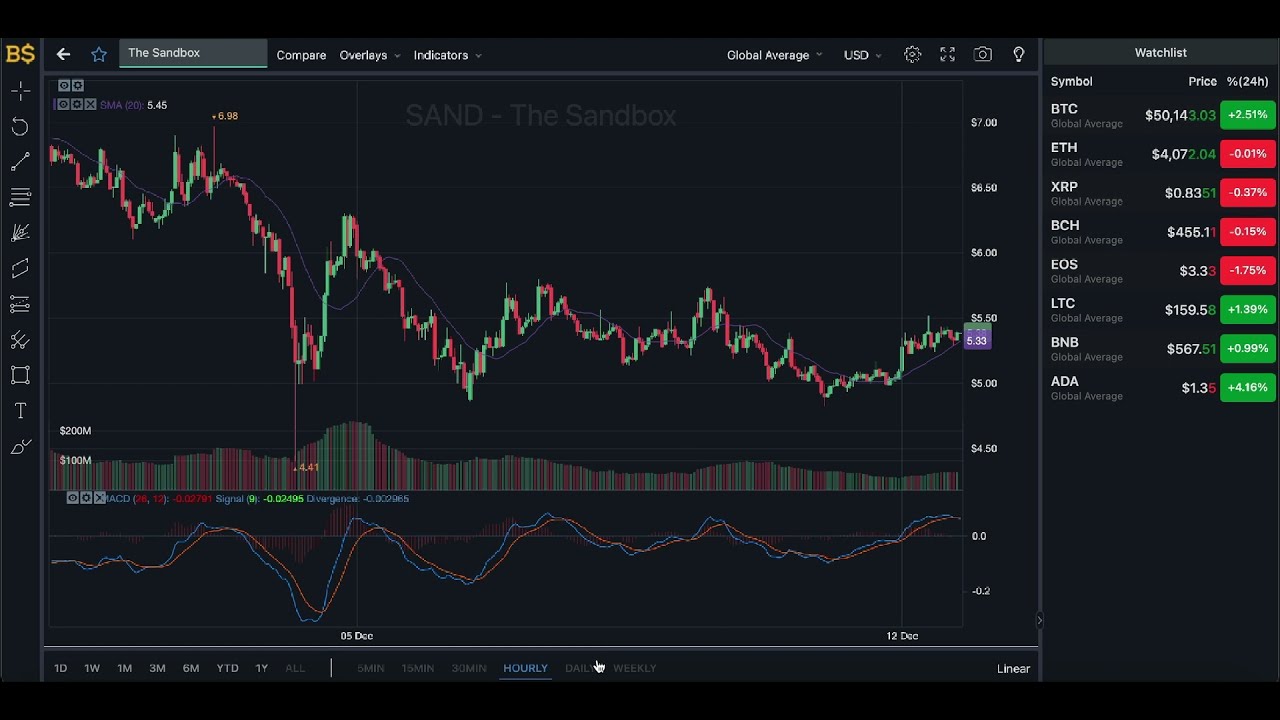Sort watchlist by Price column

pos(1202,81)
